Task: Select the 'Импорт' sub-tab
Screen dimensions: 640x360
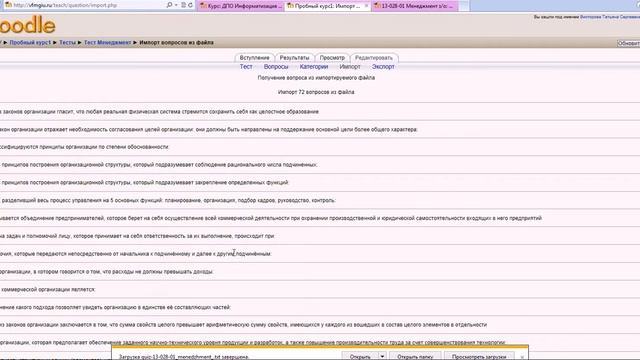Action: 350,67
